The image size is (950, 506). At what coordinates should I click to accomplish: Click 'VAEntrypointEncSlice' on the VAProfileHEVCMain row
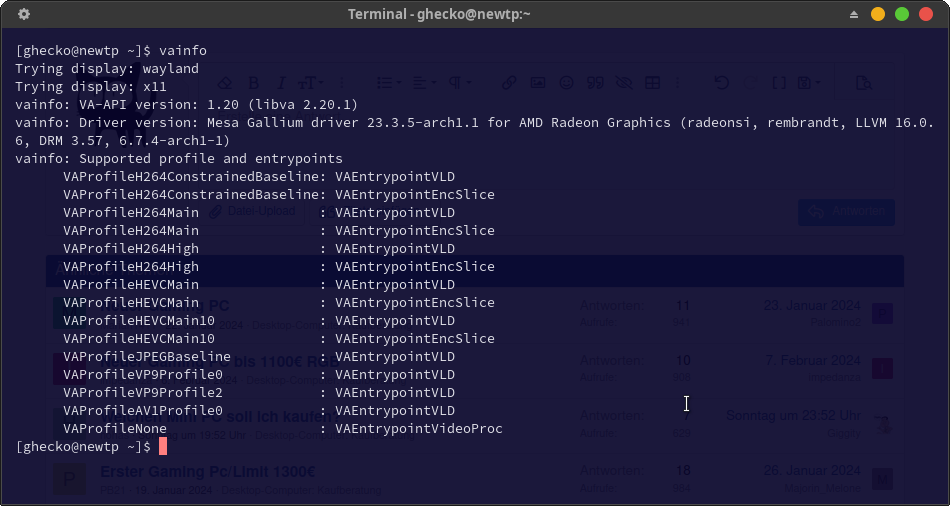(415, 302)
